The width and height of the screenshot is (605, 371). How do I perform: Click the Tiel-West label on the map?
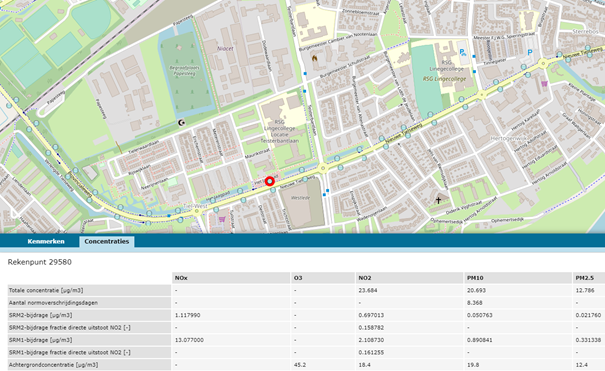coord(196,206)
